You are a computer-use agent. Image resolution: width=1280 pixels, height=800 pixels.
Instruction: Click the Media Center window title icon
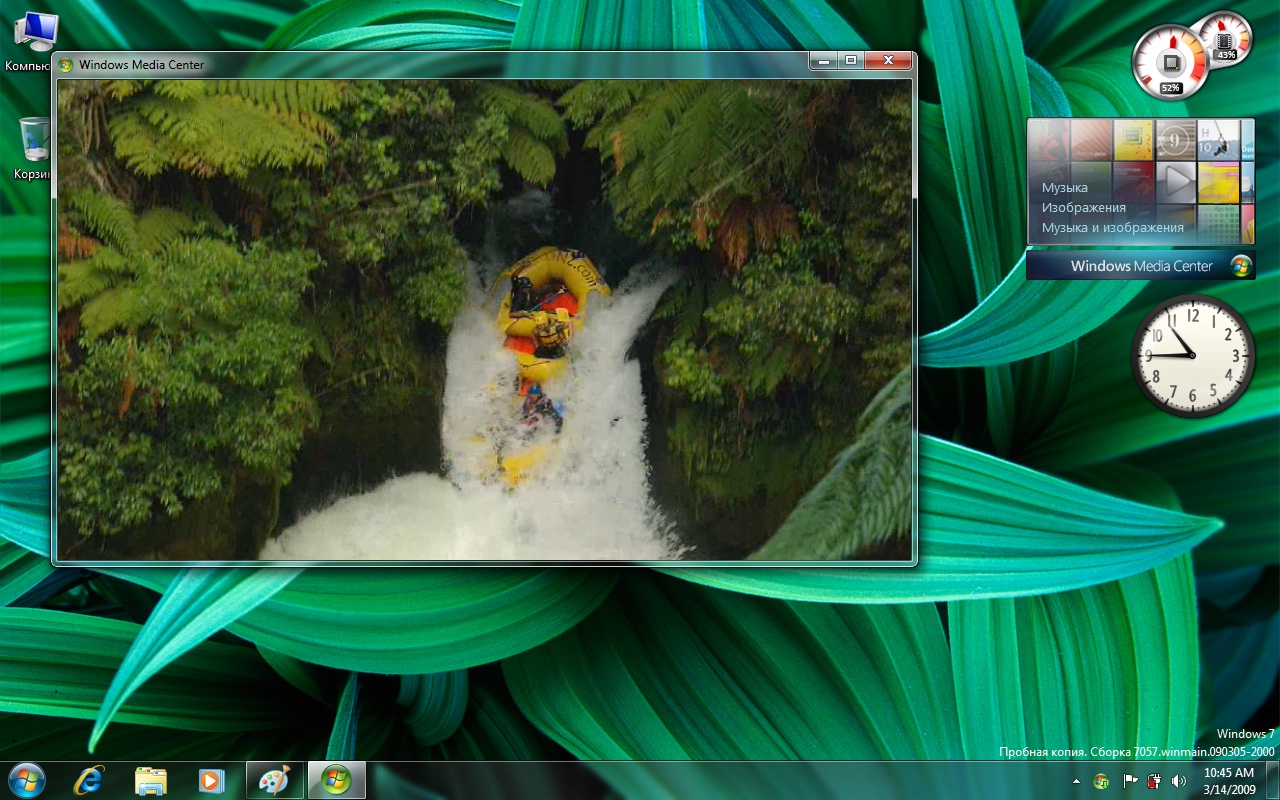coord(66,65)
